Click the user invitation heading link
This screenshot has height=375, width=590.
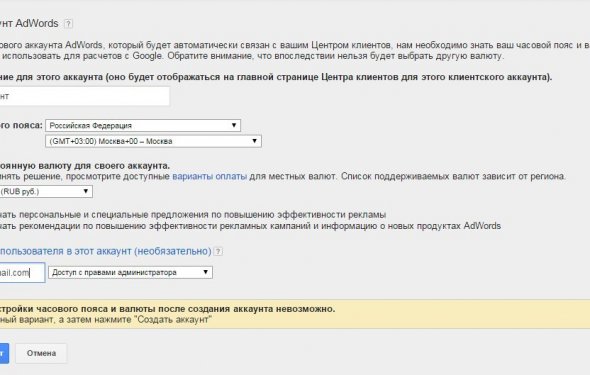pos(105,251)
